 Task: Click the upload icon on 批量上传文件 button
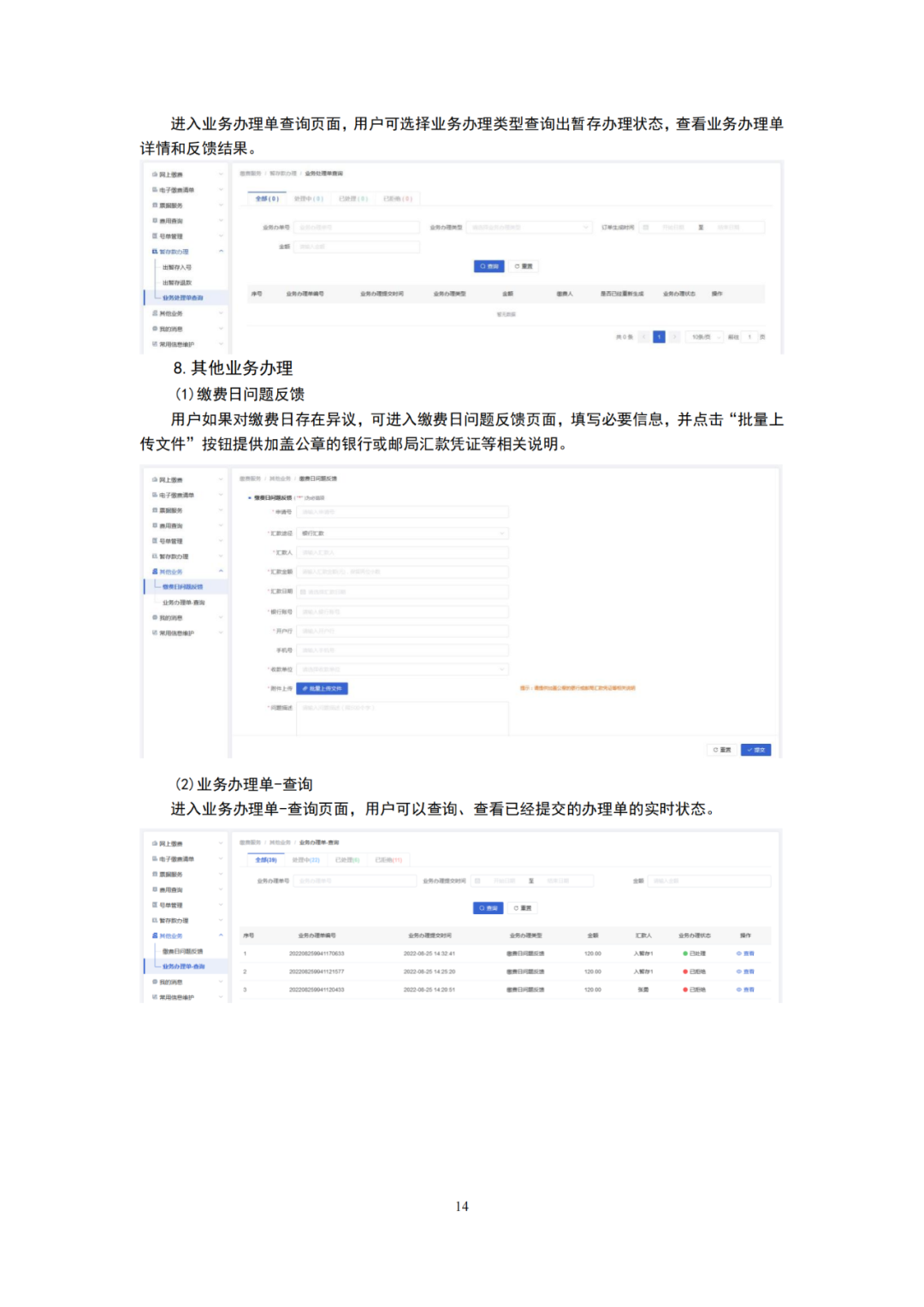[305, 688]
